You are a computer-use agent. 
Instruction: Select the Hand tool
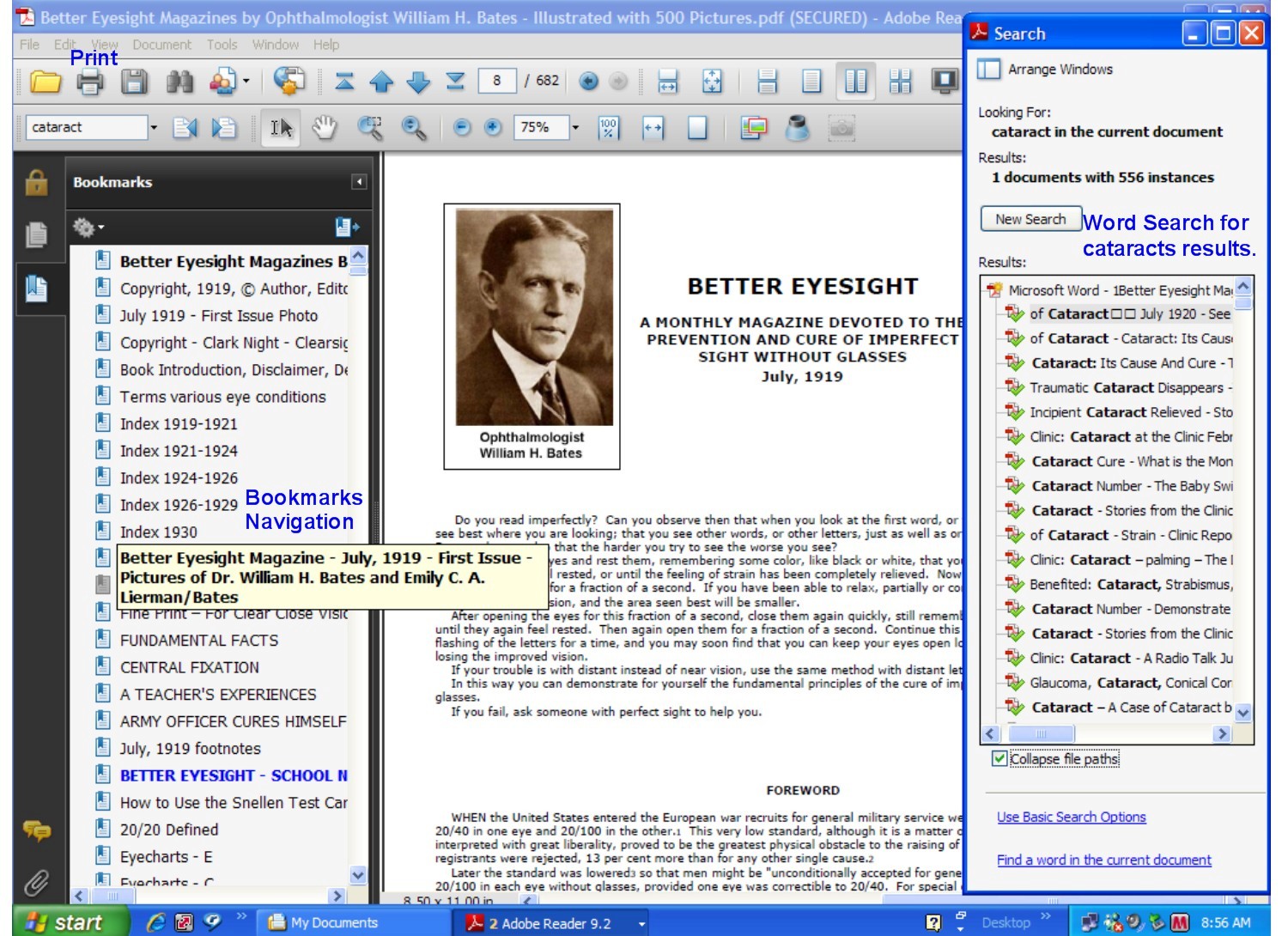pyautogui.click(x=324, y=128)
